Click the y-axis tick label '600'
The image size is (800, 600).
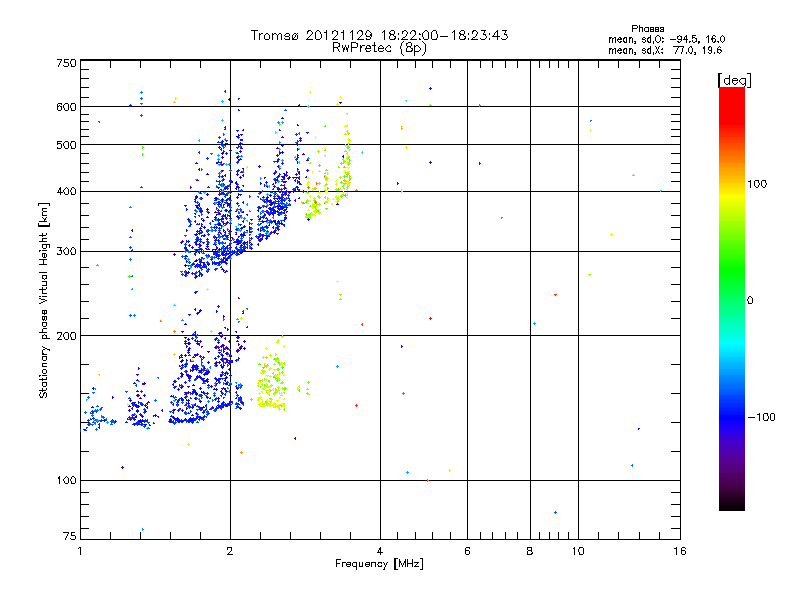click(66, 107)
